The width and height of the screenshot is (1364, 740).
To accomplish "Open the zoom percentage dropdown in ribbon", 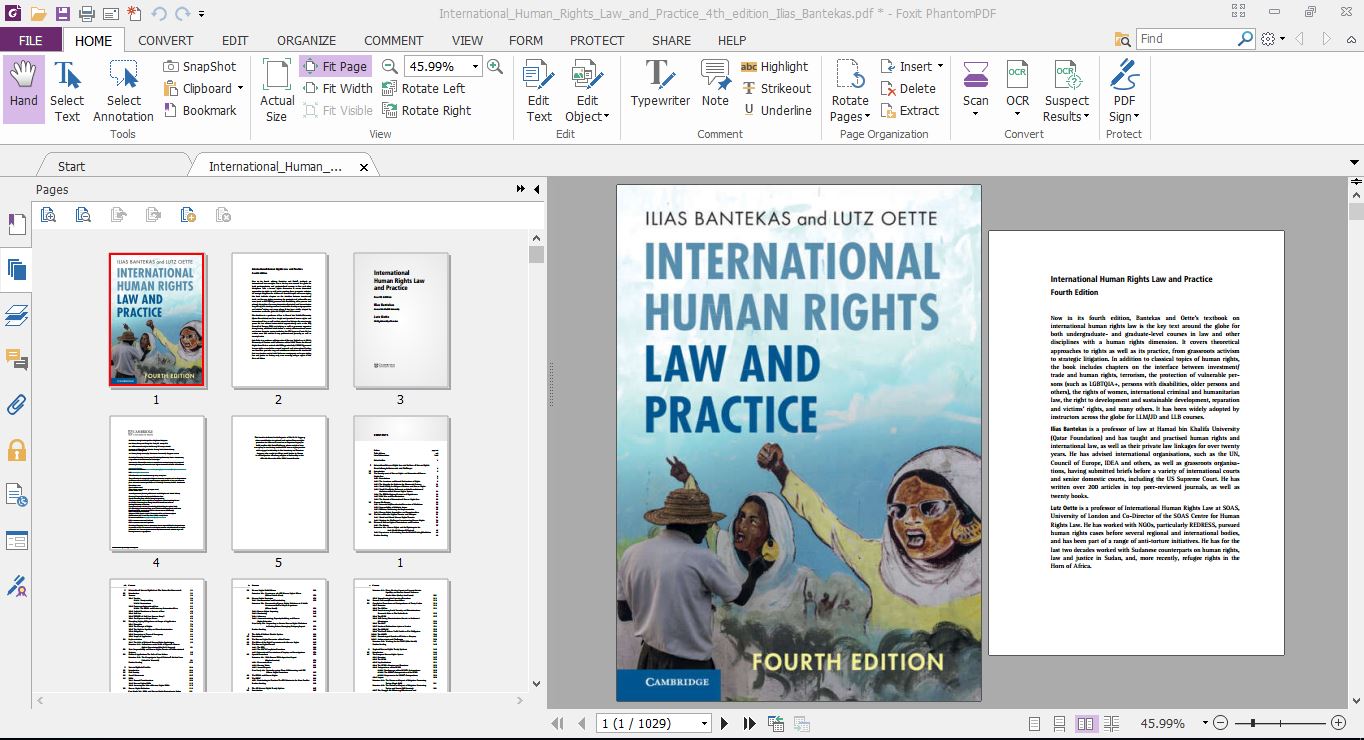I will click(475, 66).
